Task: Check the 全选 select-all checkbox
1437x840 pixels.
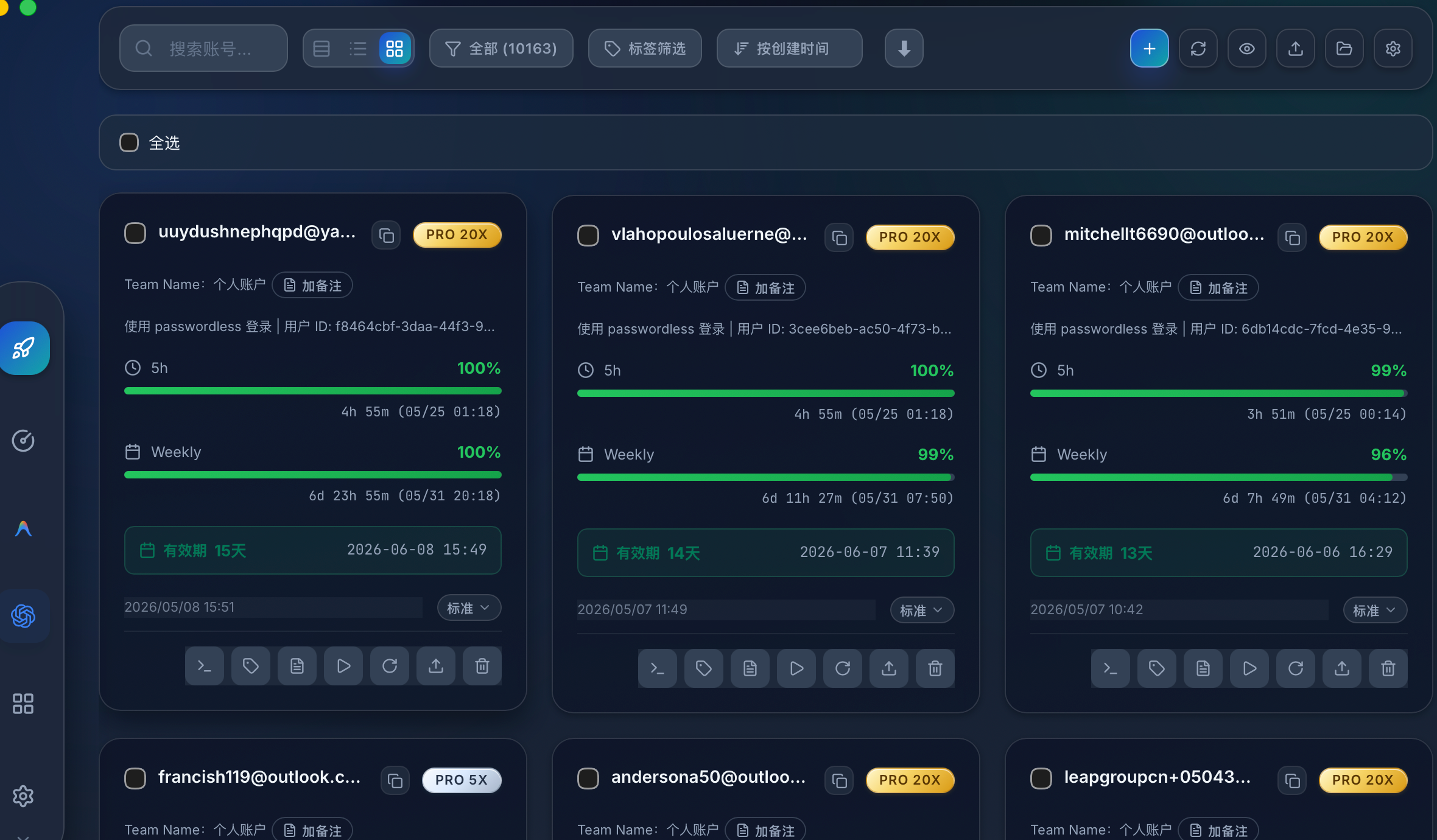Action: pyautogui.click(x=129, y=142)
